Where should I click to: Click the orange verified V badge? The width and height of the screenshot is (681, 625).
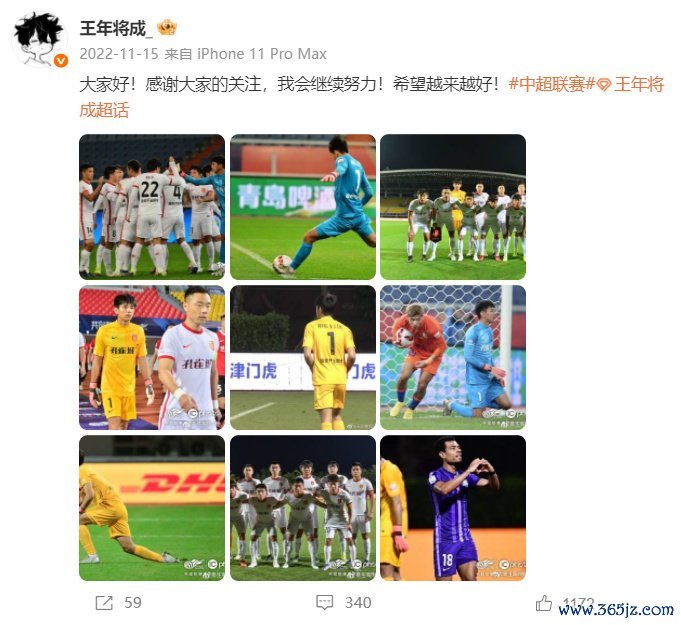click(x=61, y=60)
